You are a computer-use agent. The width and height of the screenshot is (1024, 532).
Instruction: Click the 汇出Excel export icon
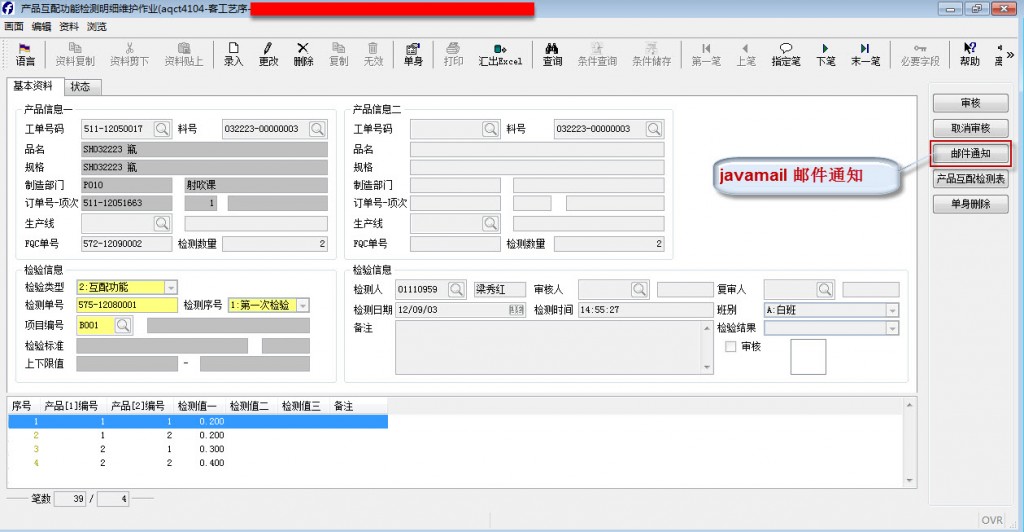pyautogui.click(x=500, y=53)
